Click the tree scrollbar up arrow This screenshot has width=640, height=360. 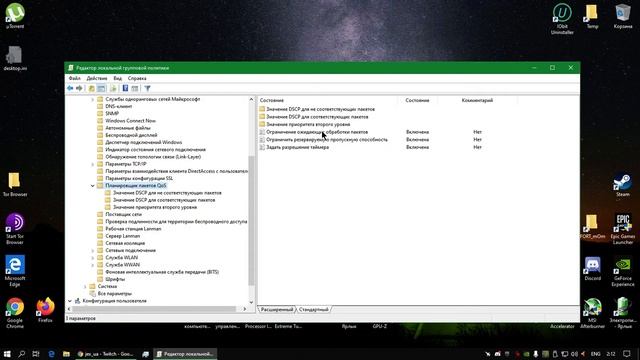(x=251, y=99)
